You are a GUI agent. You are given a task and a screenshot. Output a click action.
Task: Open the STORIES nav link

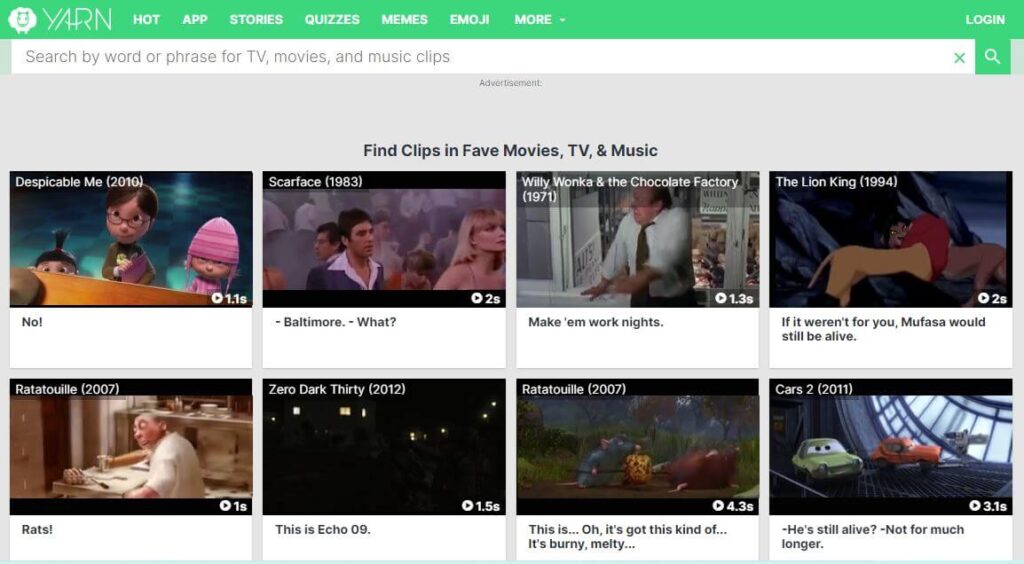point(256,19)
